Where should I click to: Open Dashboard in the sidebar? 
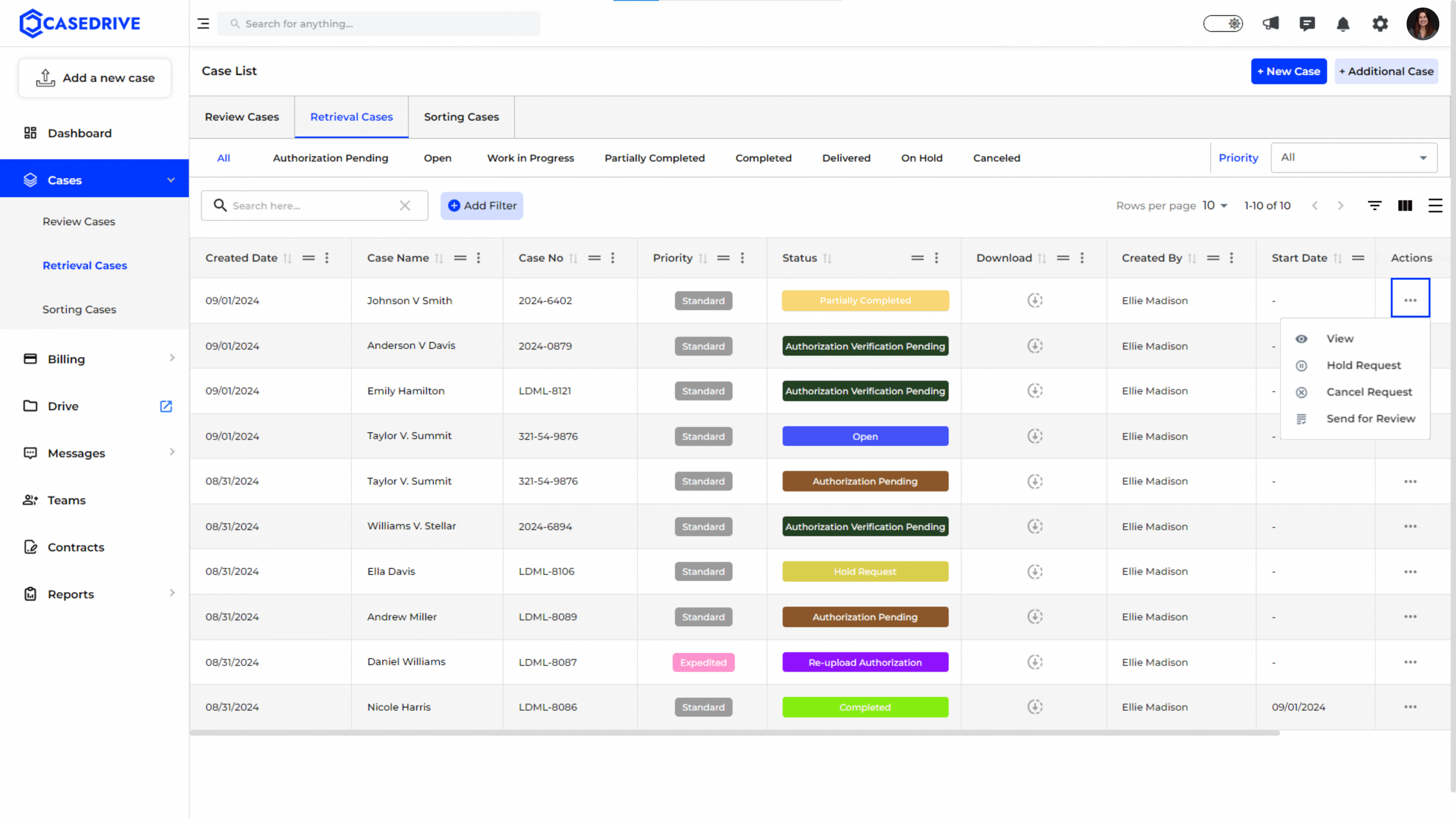[80, 133]
